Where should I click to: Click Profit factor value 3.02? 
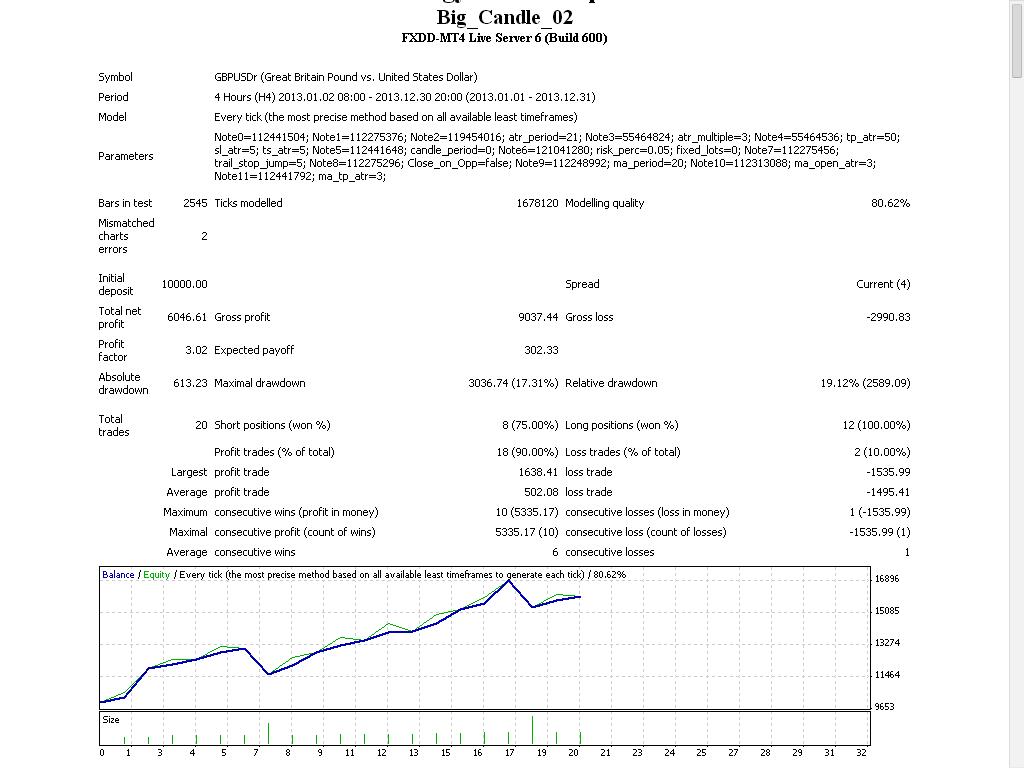click(x=196, y=351)
